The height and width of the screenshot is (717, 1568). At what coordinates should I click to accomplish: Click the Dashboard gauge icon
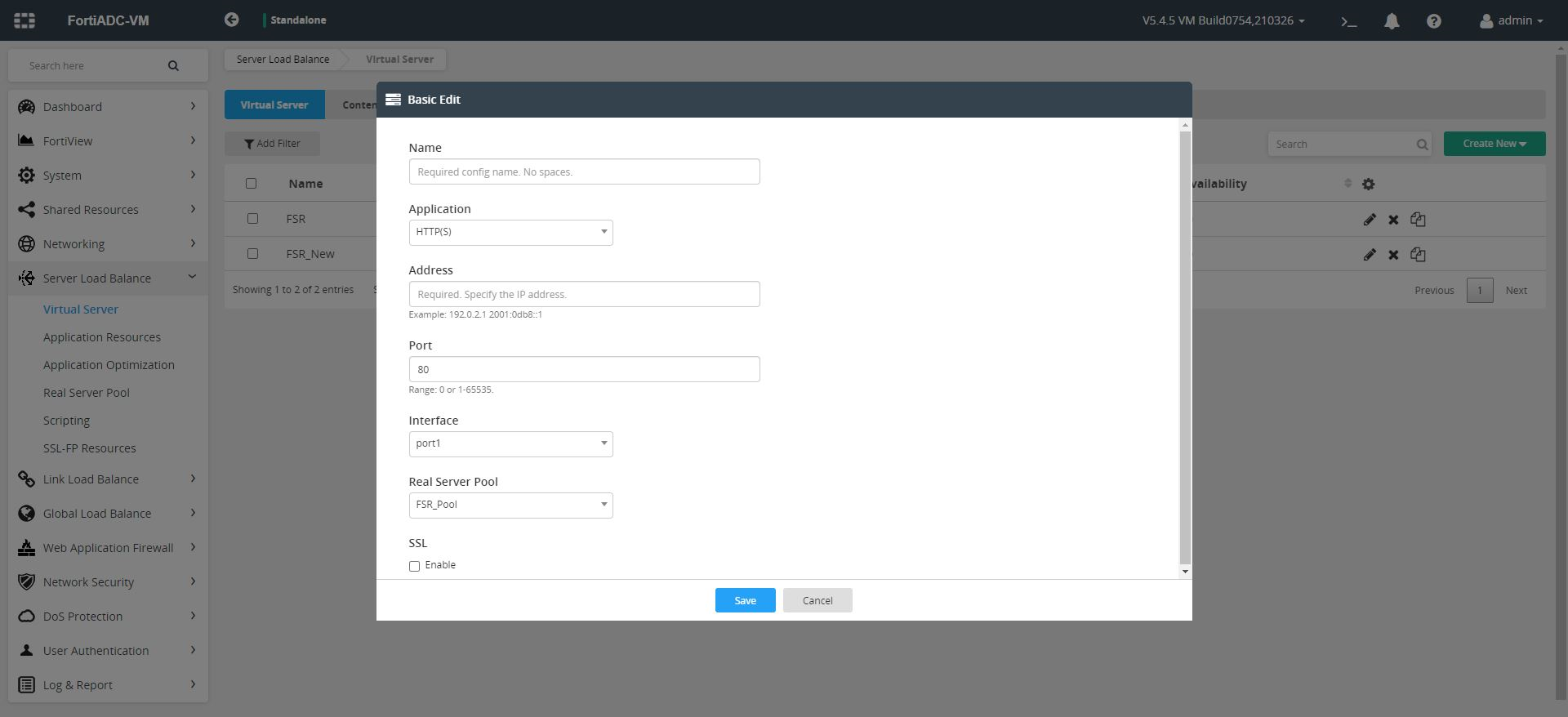27,106
